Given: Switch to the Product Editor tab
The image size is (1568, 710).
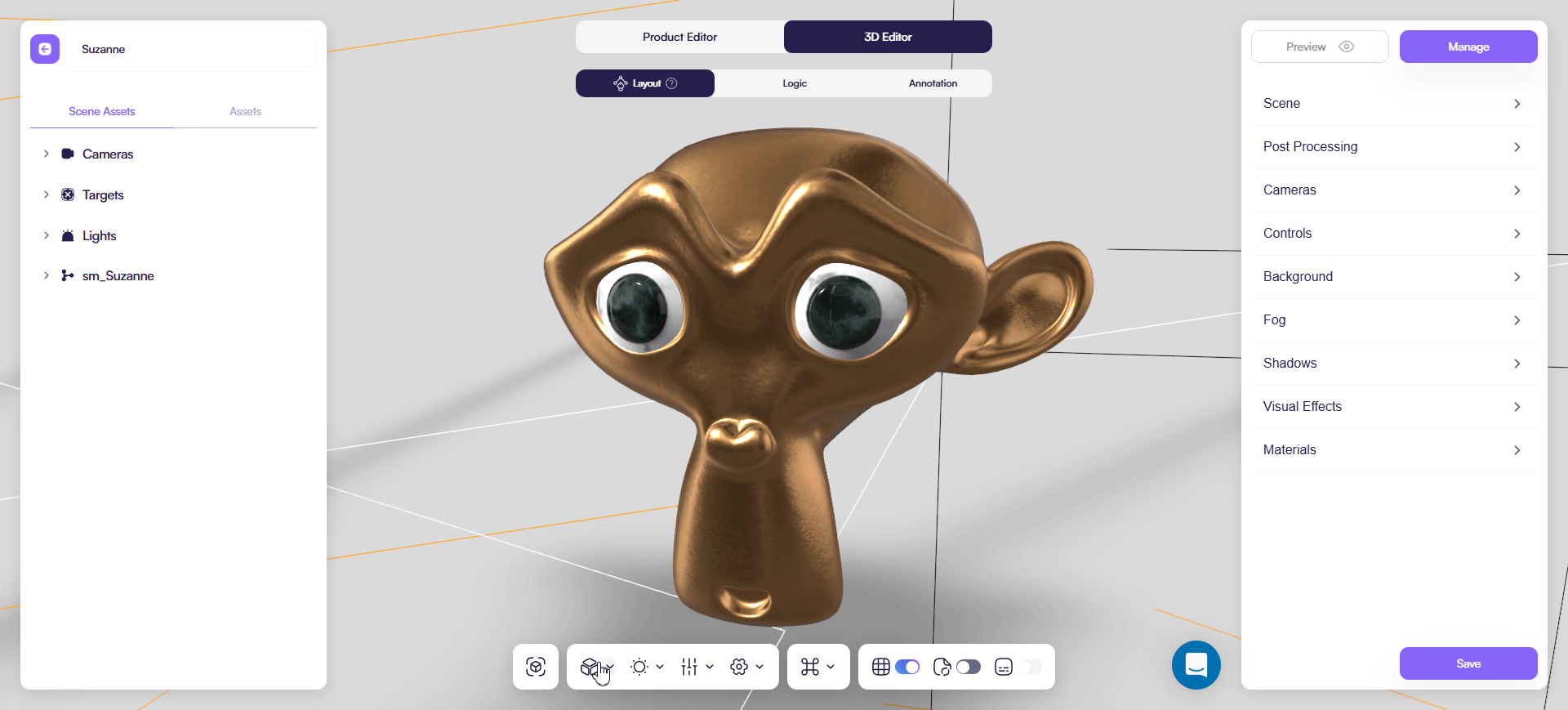Looking at the screenshot, I should pyautogui.click(x=679, y=37).
